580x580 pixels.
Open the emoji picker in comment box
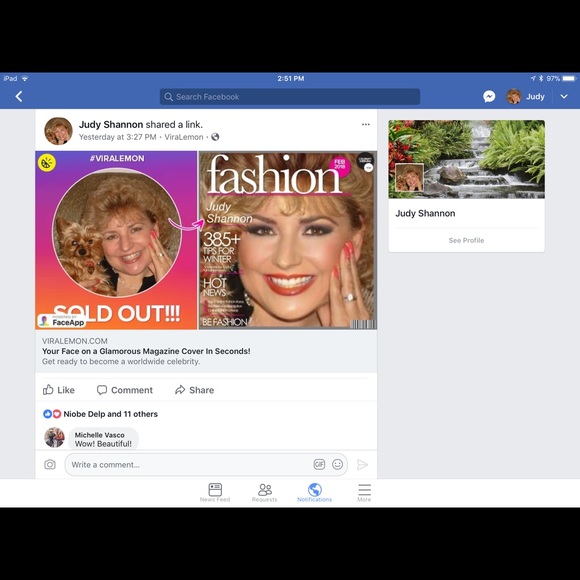click(x=337, y=464)
